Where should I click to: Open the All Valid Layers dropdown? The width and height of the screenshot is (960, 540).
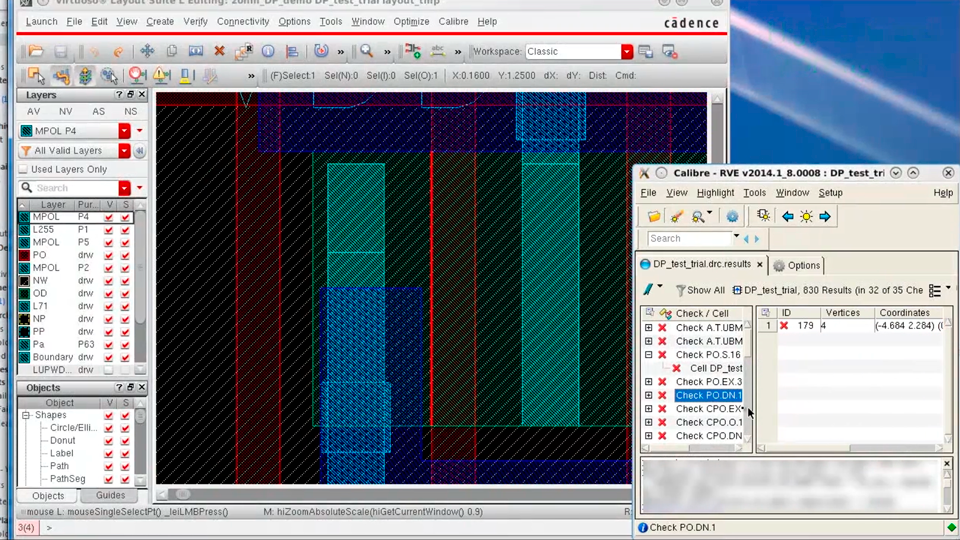pos(124,151)
